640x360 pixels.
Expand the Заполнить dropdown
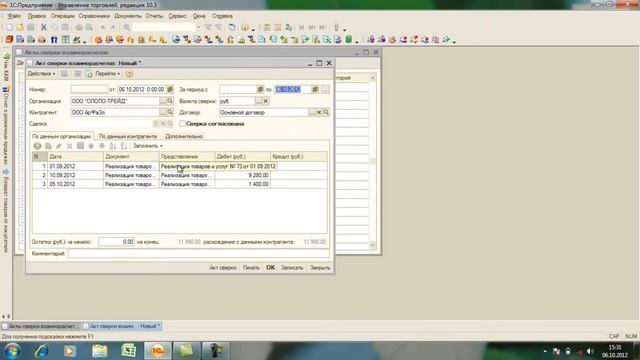coord(147,146)
